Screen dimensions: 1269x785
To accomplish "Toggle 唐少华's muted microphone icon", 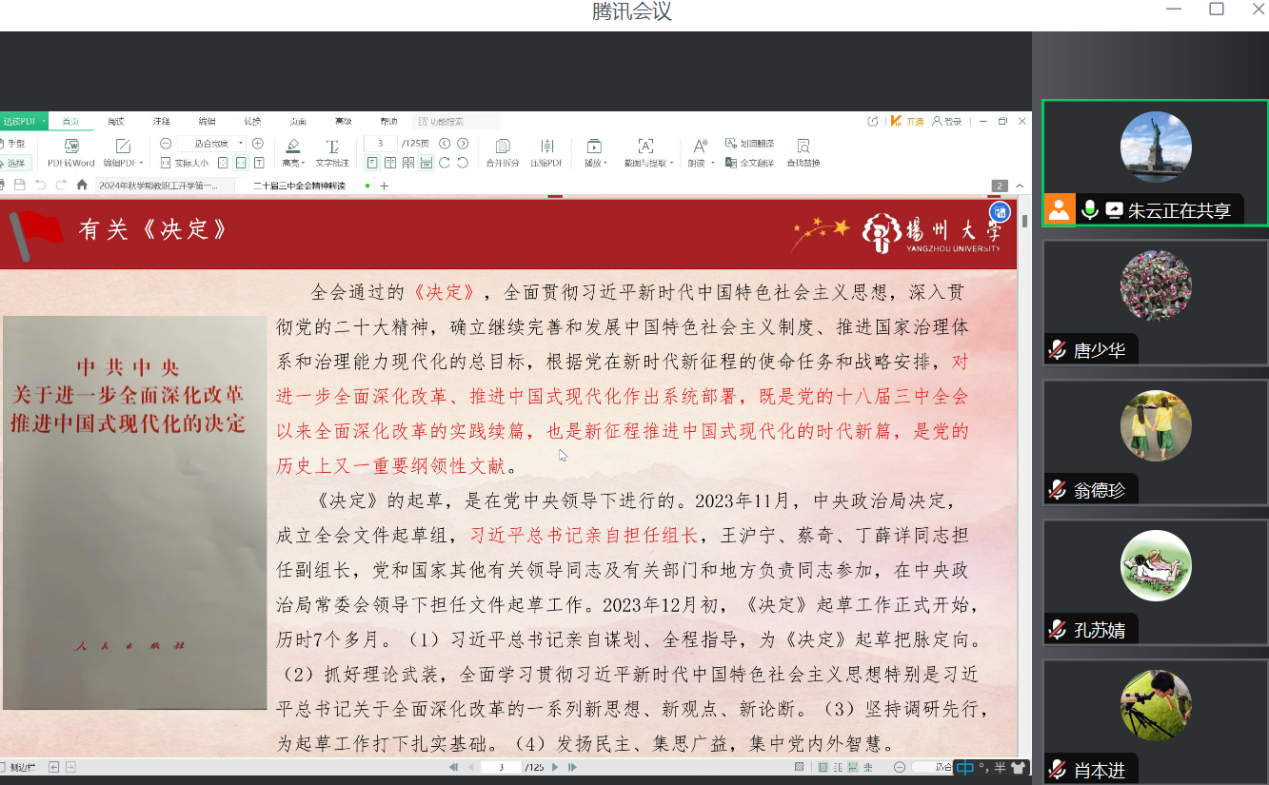I will point(1057,350).
